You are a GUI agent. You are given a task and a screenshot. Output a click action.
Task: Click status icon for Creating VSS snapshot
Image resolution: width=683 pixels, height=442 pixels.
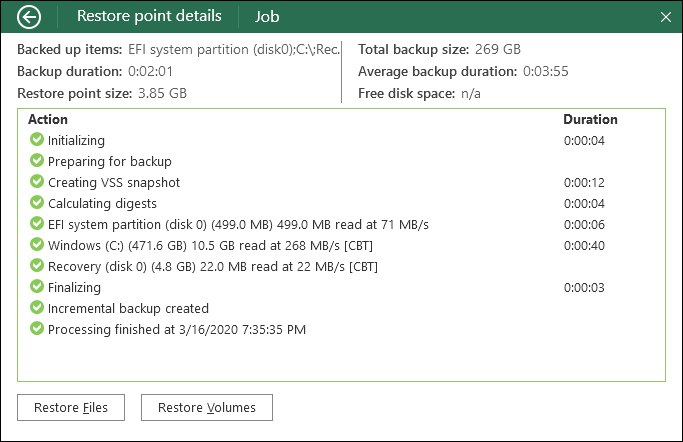pos(37,182)
